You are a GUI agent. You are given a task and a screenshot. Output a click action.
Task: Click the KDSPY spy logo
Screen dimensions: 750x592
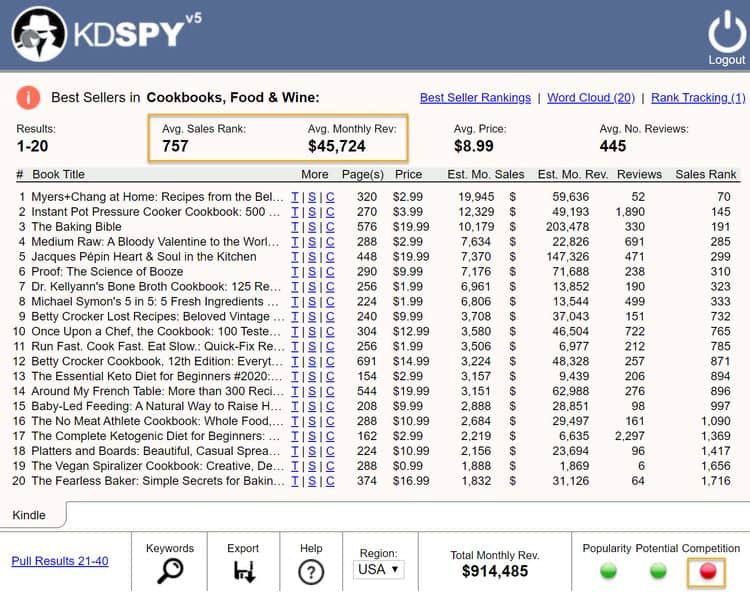tap(39, 34)
